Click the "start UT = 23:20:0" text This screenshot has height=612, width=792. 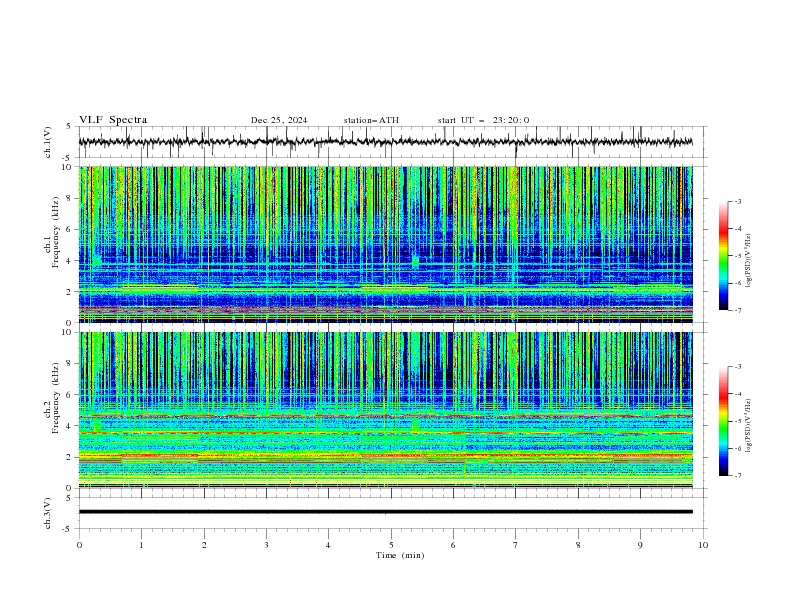point(483,120)
